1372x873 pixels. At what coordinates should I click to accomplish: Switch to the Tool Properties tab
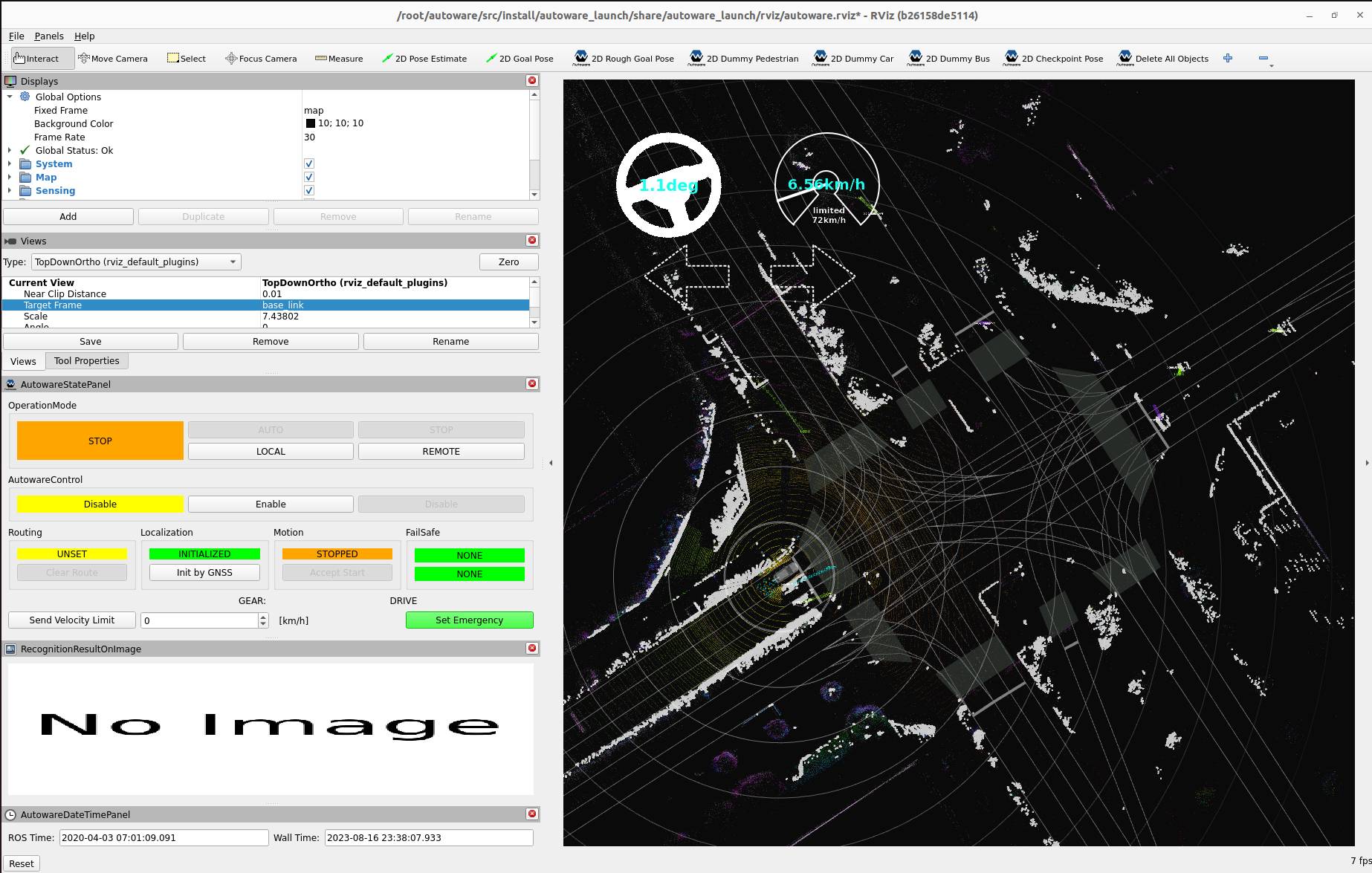86,361
